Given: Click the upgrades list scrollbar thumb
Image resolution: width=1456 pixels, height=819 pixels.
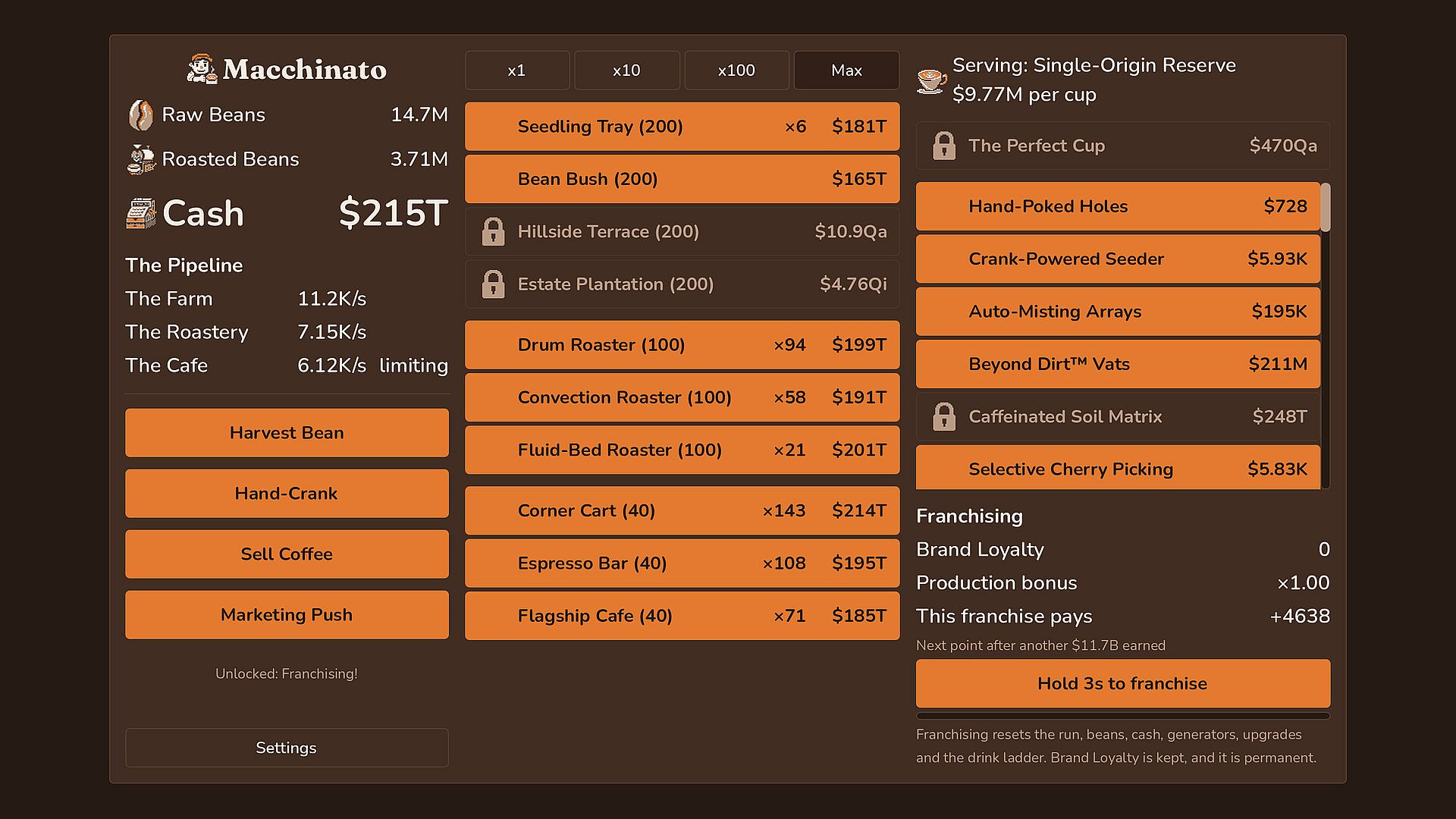Looking at the screenshot, I should point(1326,207).
